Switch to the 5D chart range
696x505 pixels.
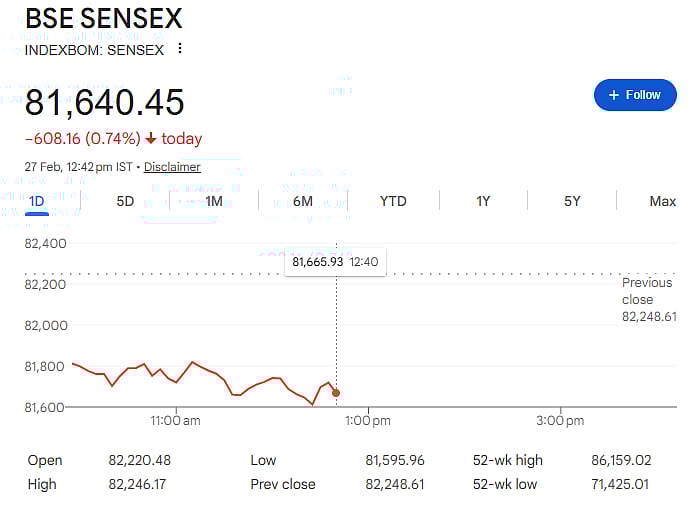point(125,201)
